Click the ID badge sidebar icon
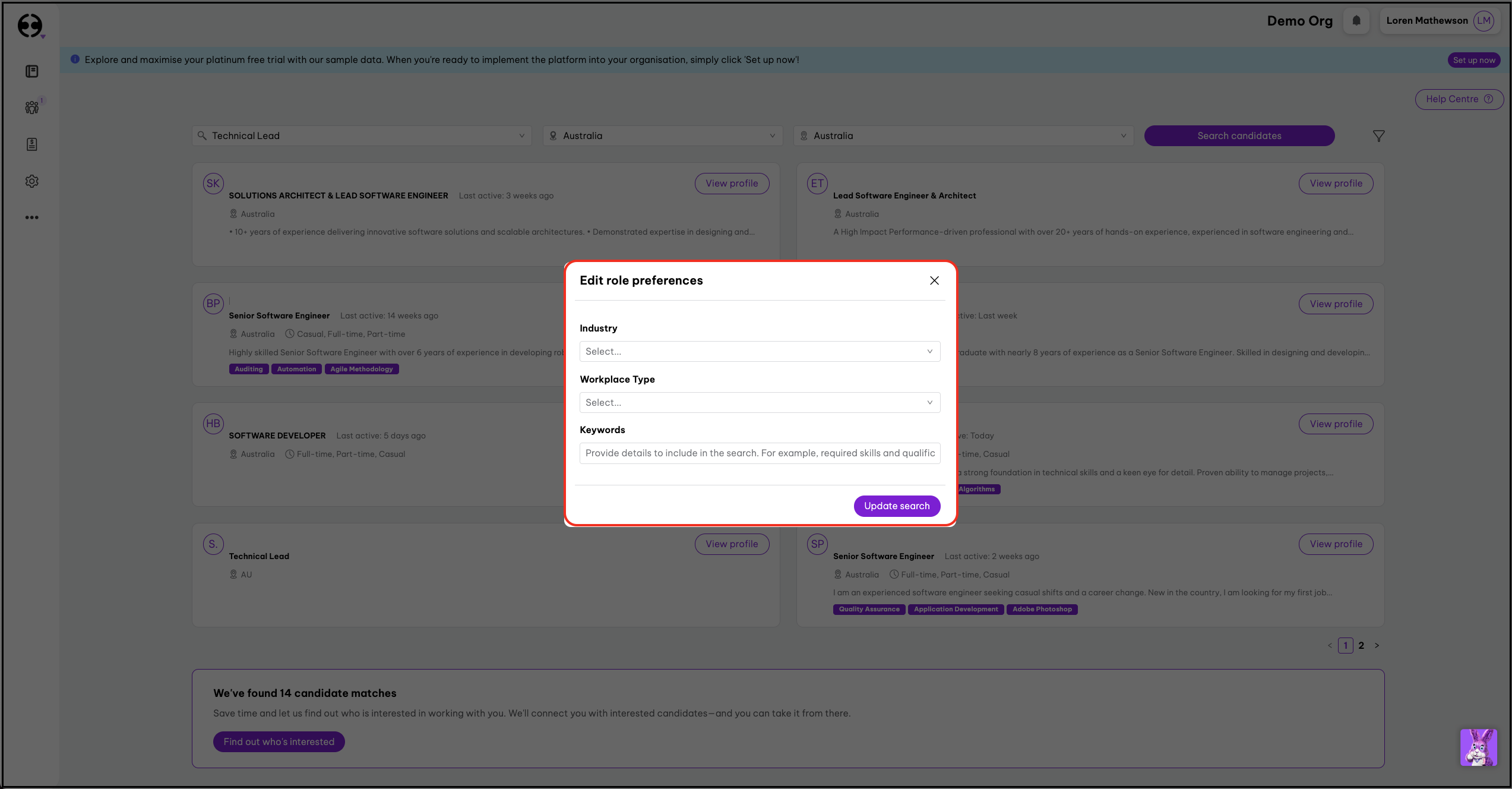 click(32, 144)
